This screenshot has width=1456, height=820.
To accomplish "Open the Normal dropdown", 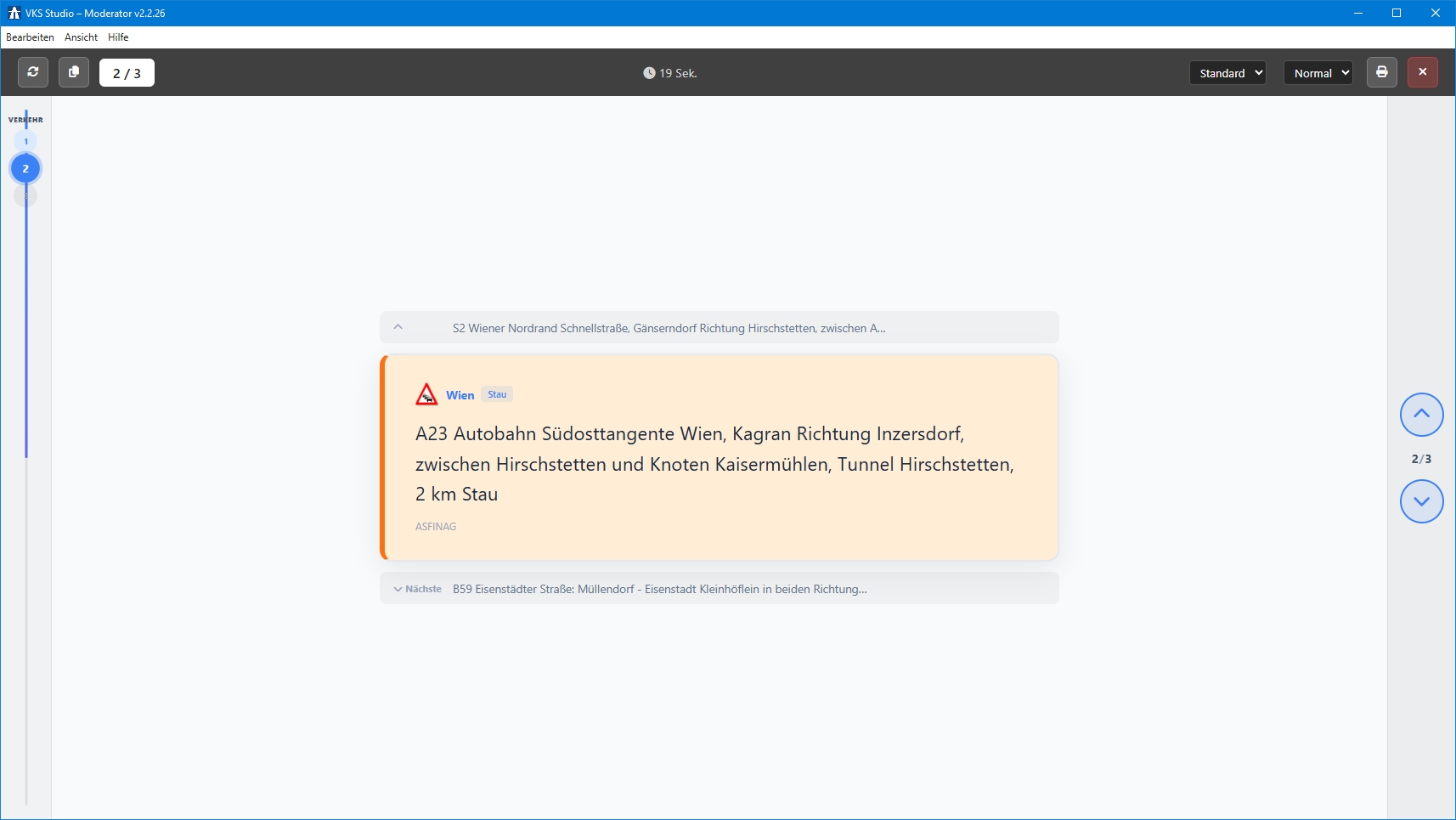I will tap(1318, 73).
